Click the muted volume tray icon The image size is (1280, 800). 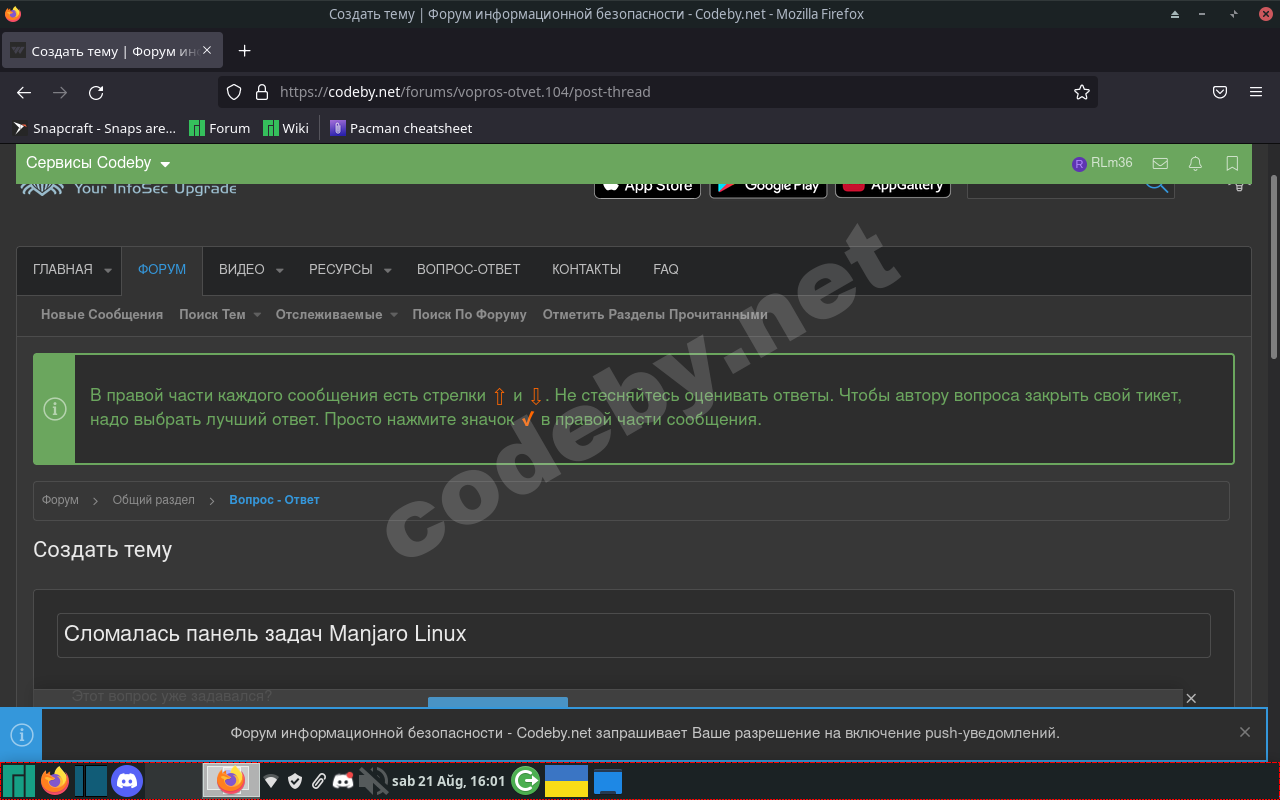coord(373,780)
